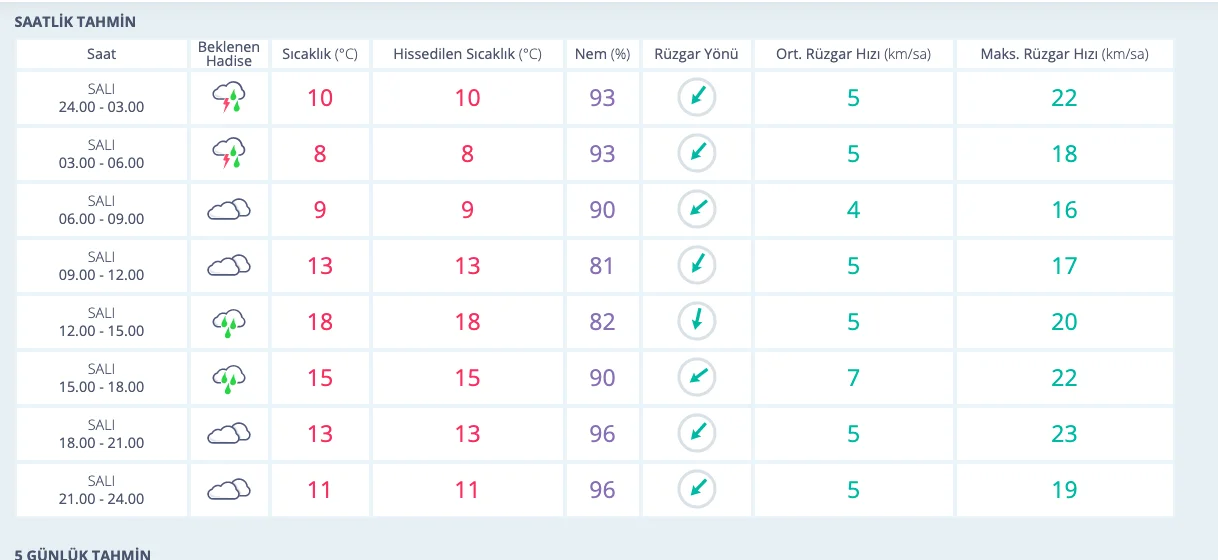Image resolution: width=1218 pixels, height=560 pixels.
Task: Click rain icon for 12.00 - 15.00
Action: 228,322
